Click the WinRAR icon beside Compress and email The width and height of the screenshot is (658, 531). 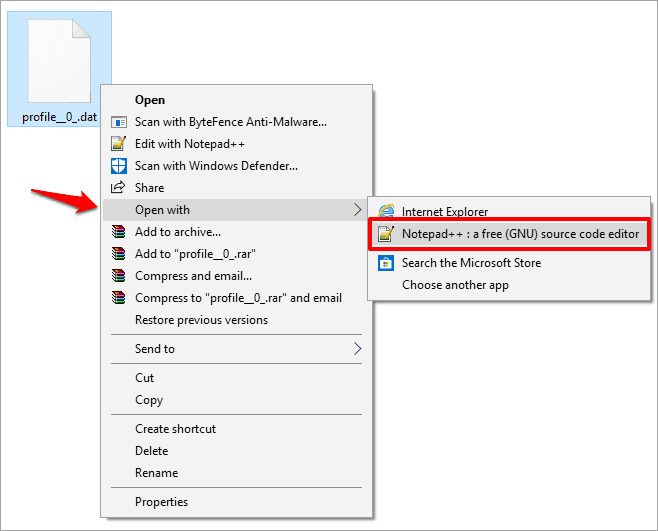[x=119, y=276]
